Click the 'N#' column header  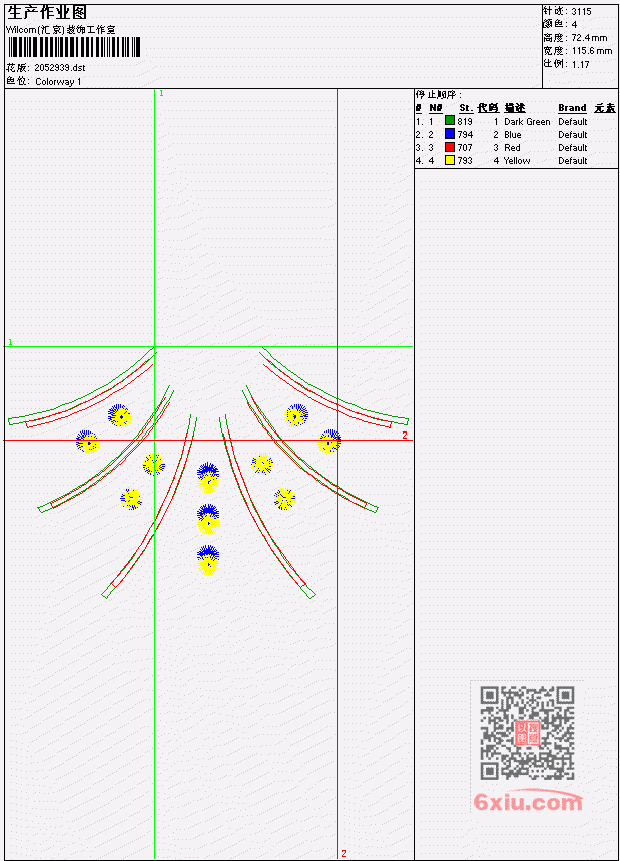435,108
